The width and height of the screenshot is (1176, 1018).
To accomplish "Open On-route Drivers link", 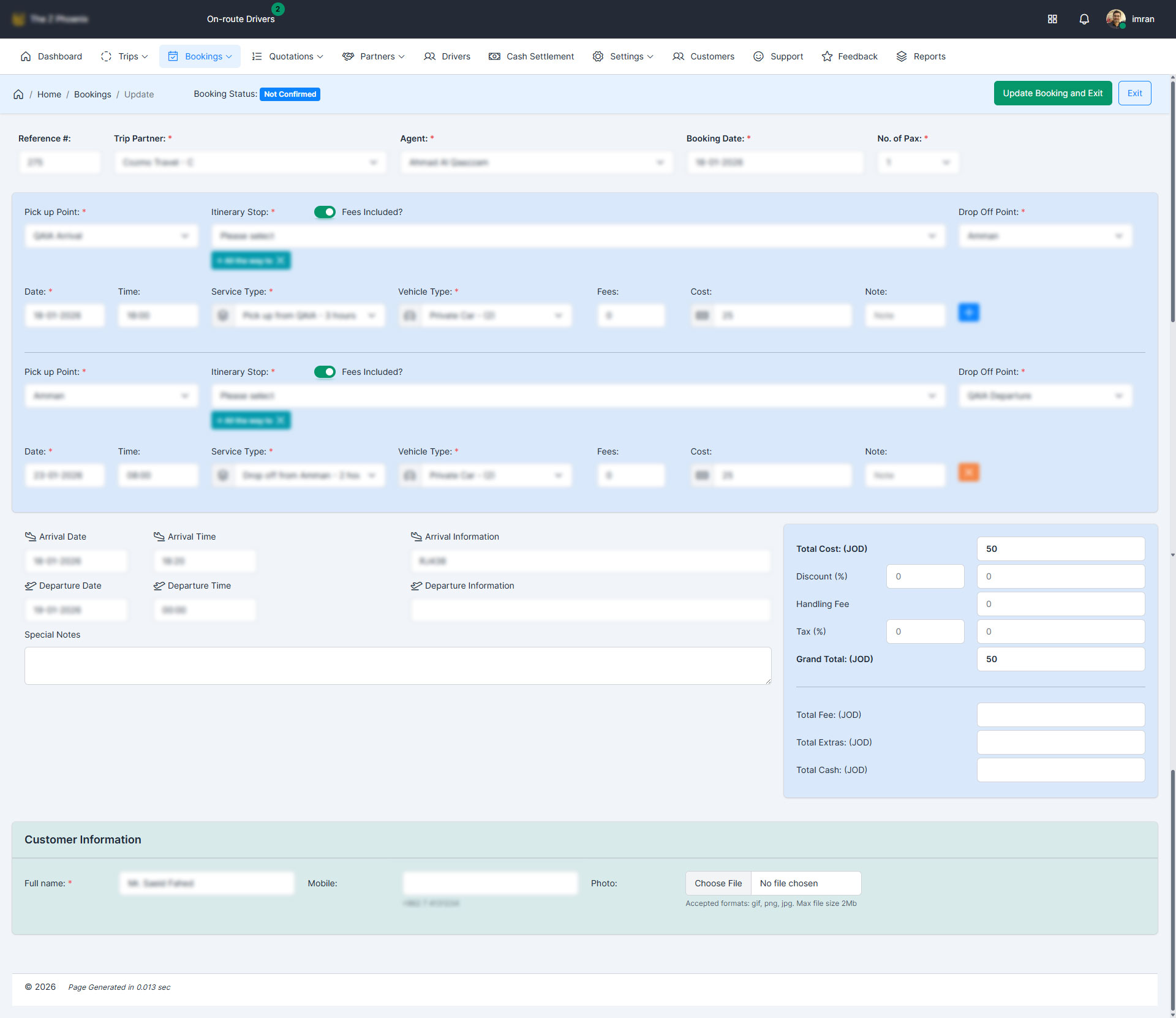I will coord(241,19).
